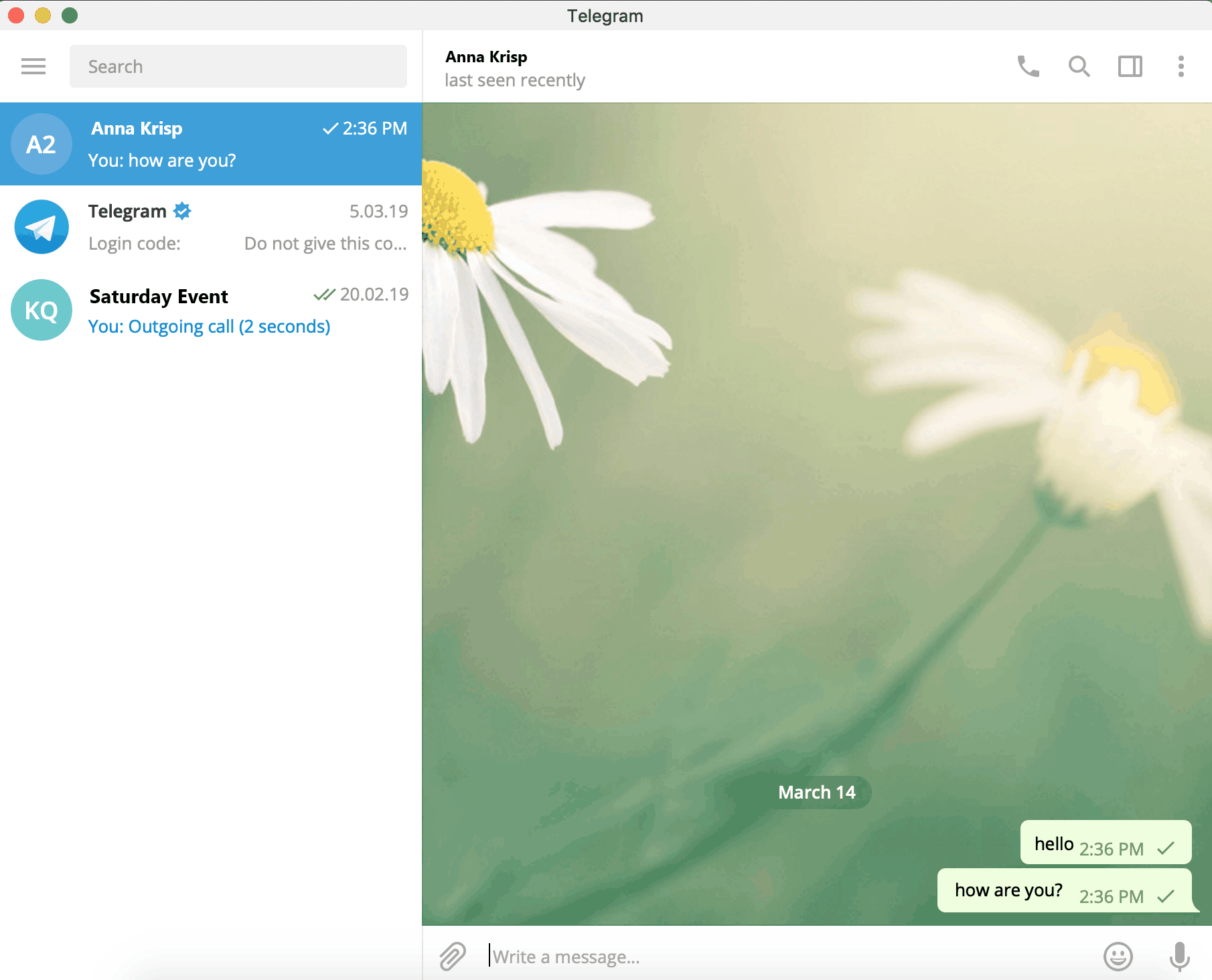The width and height of the screenshot is (1212, 980).
Task: Open the three-dot more options menu
Action: pos(1181,66)
